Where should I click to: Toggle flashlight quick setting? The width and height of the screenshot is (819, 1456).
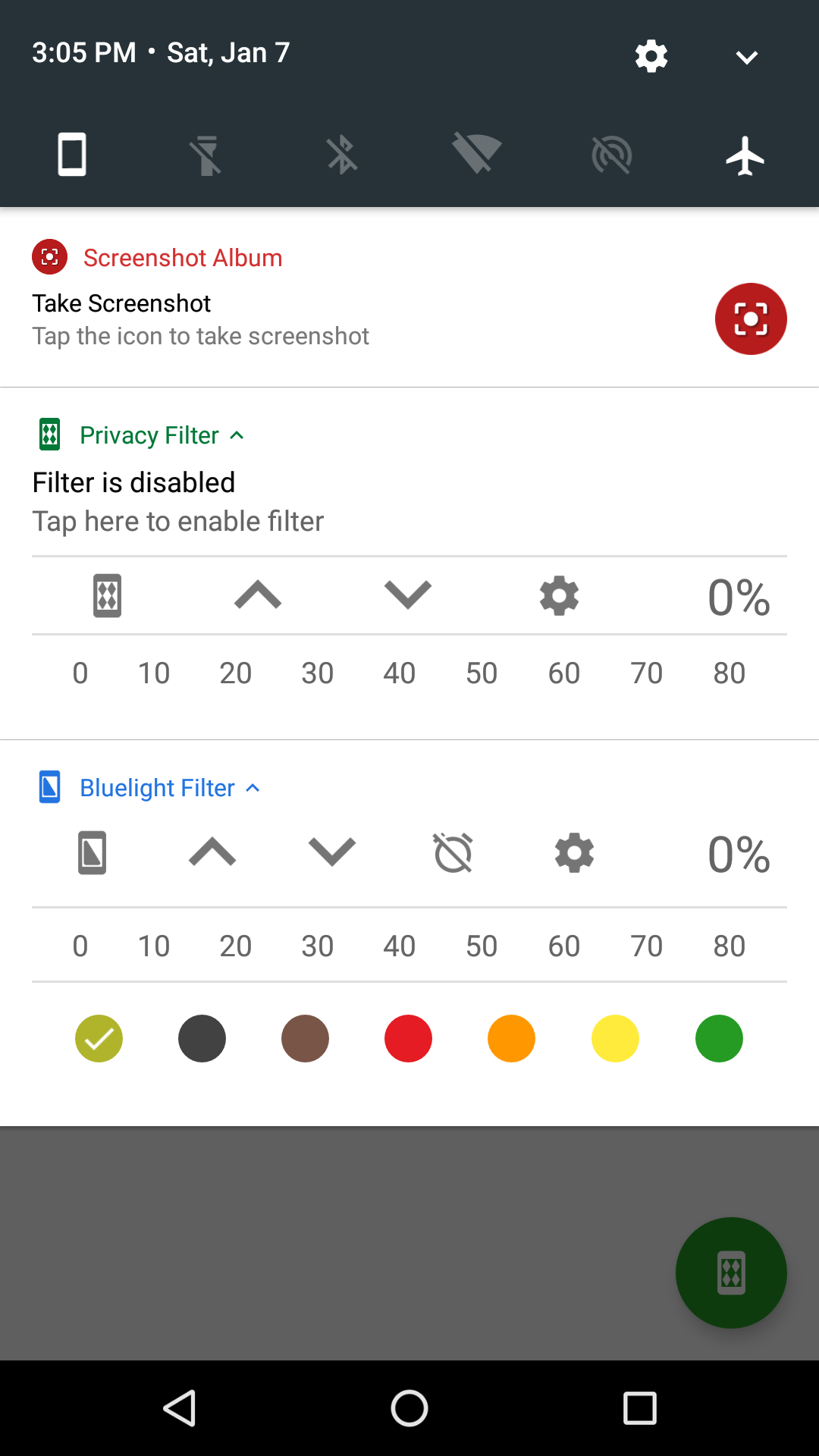(206, 155)
